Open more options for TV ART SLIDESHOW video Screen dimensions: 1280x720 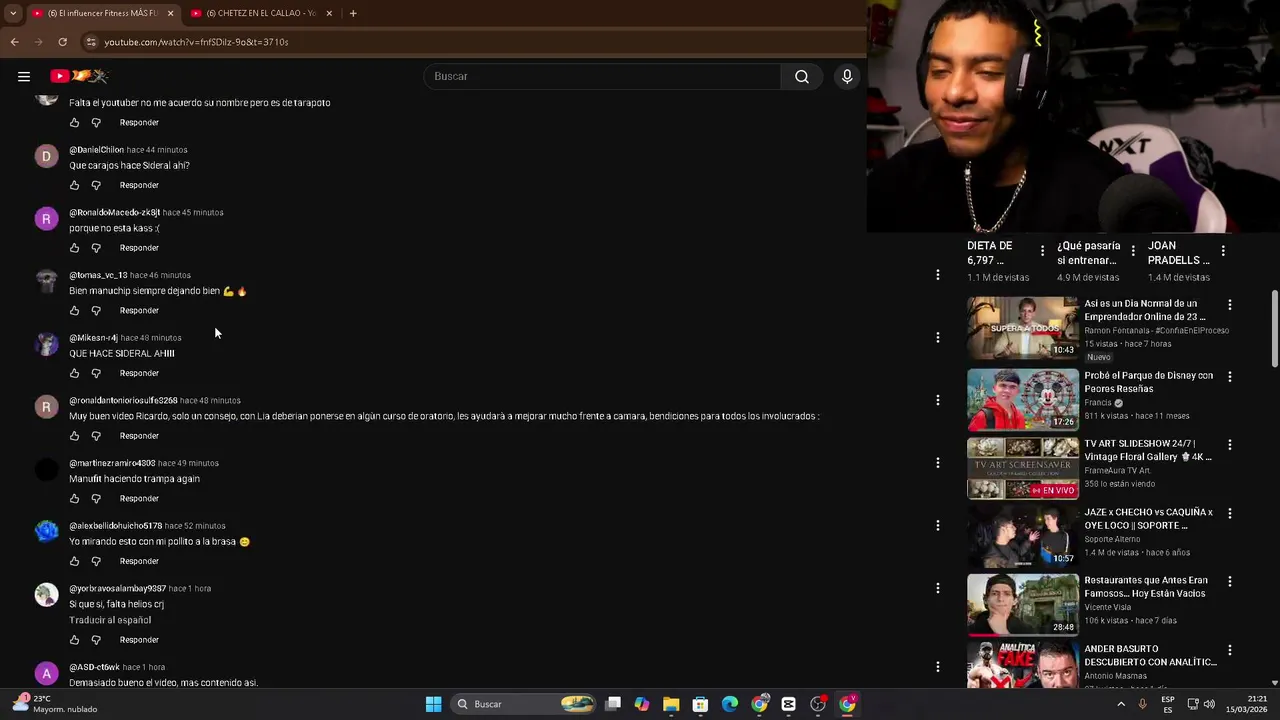[x=1230, y=445]
